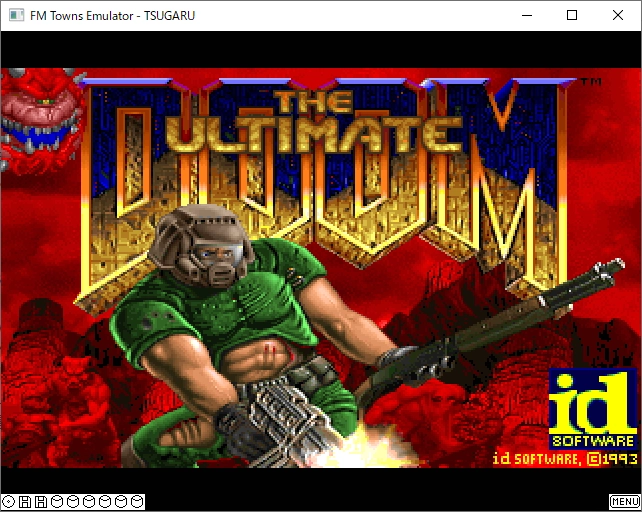Viewport: 642px width, 512px height.
Task: Click the first hard disk cylinder icon
Action: pos(56,501)
